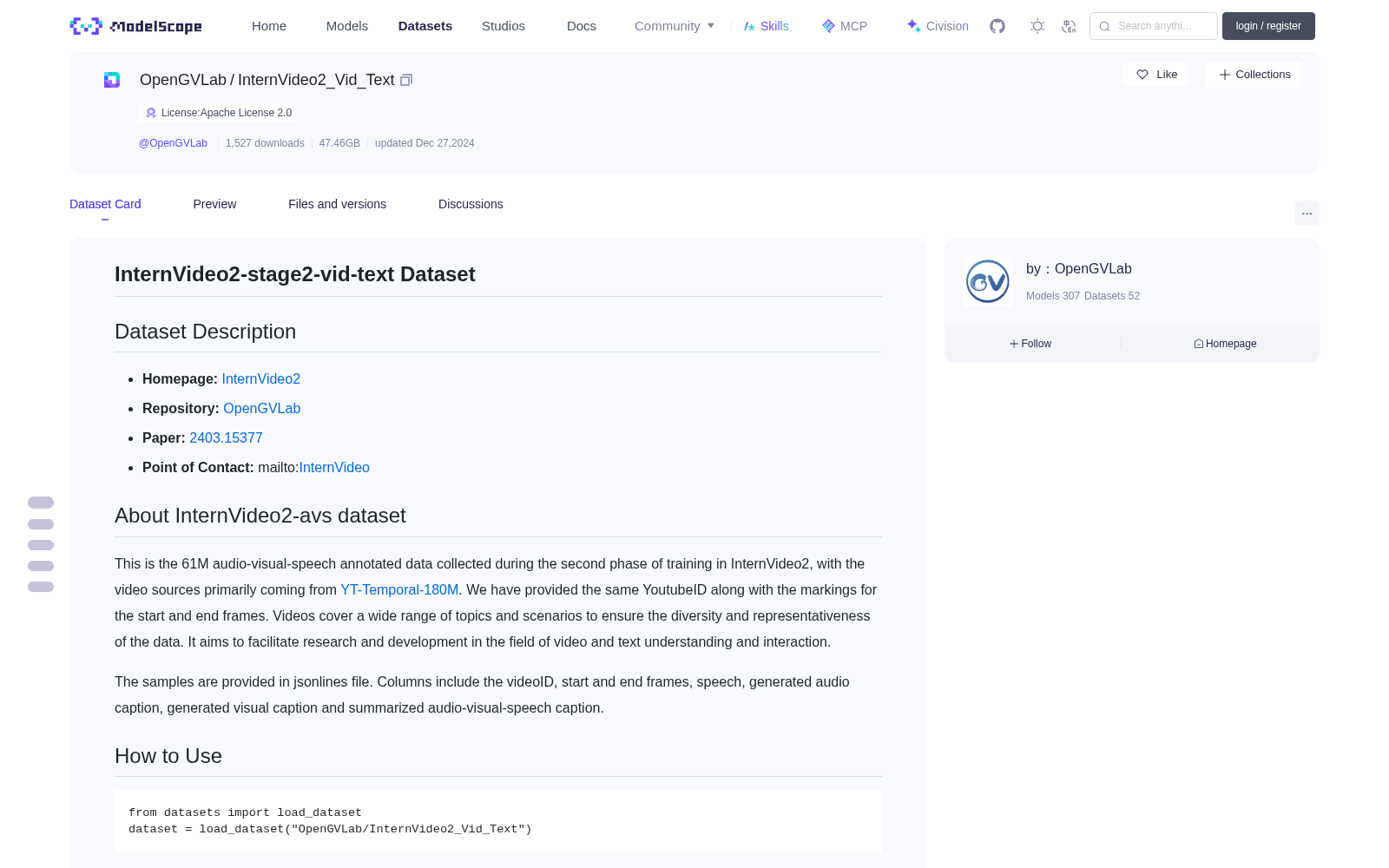Open the GitHub icon link
The width and height of the screenshot is (1389, 868).
997,26
